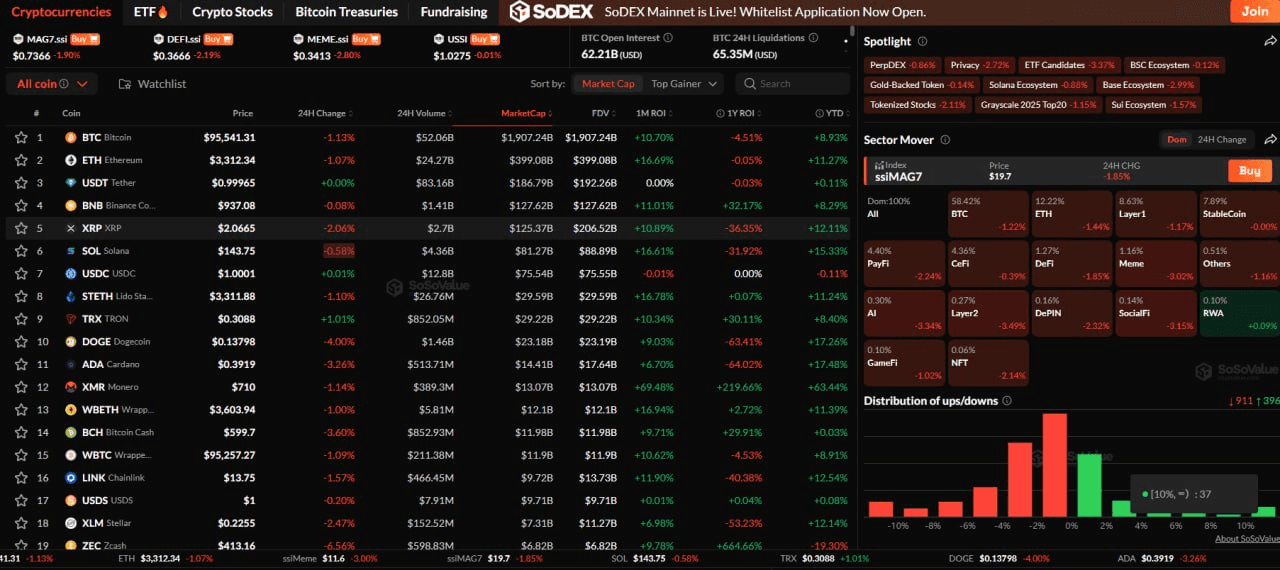Sort the table by 24H Volume column
Image resolution: width=1280 pixels, height=570 pixels.
coord(424,113)
